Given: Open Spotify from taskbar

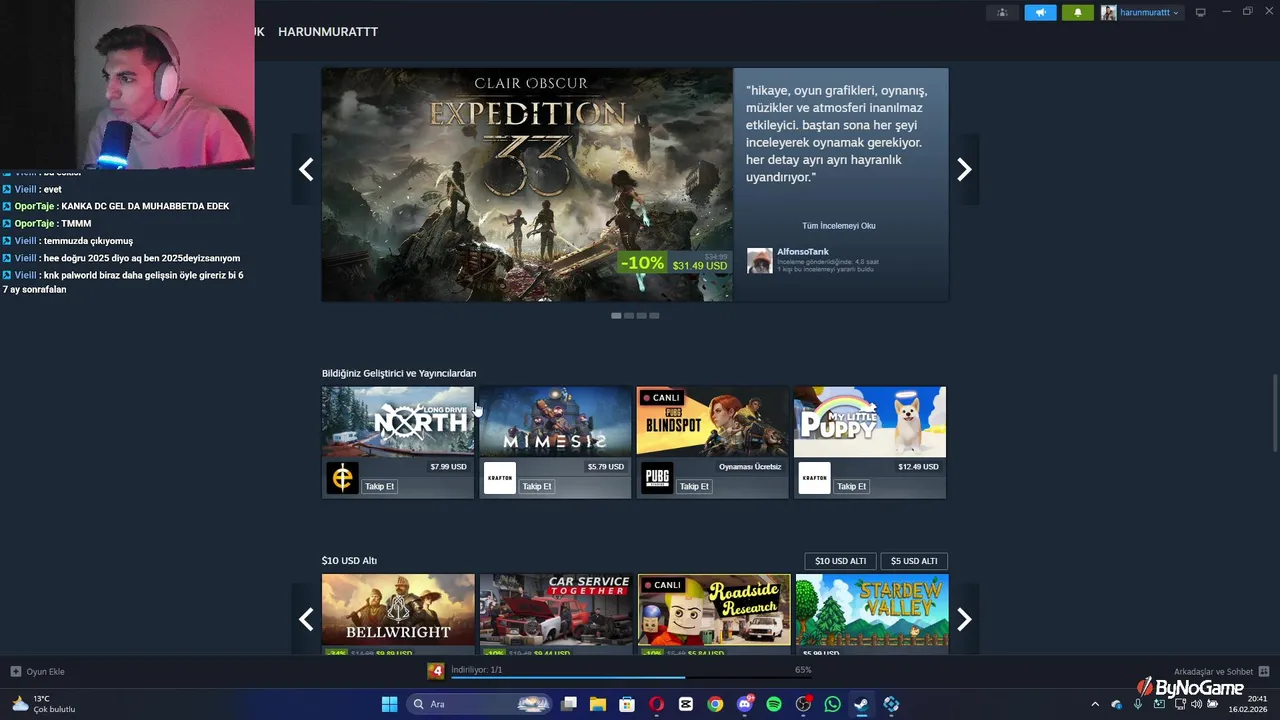Looking at the screenshot, I should click(x=774, y=704).
